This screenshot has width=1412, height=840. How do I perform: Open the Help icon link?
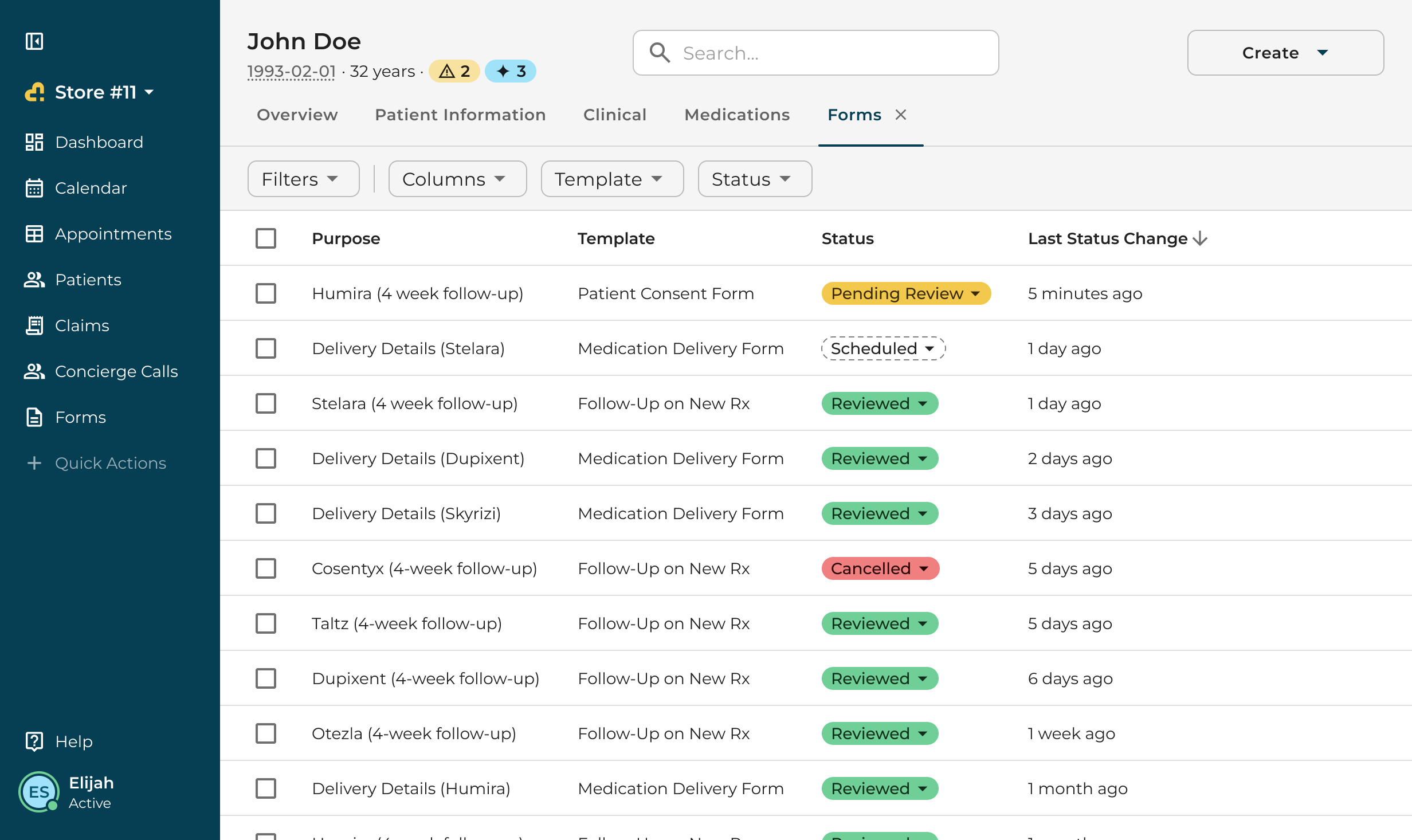coord(34,741)
